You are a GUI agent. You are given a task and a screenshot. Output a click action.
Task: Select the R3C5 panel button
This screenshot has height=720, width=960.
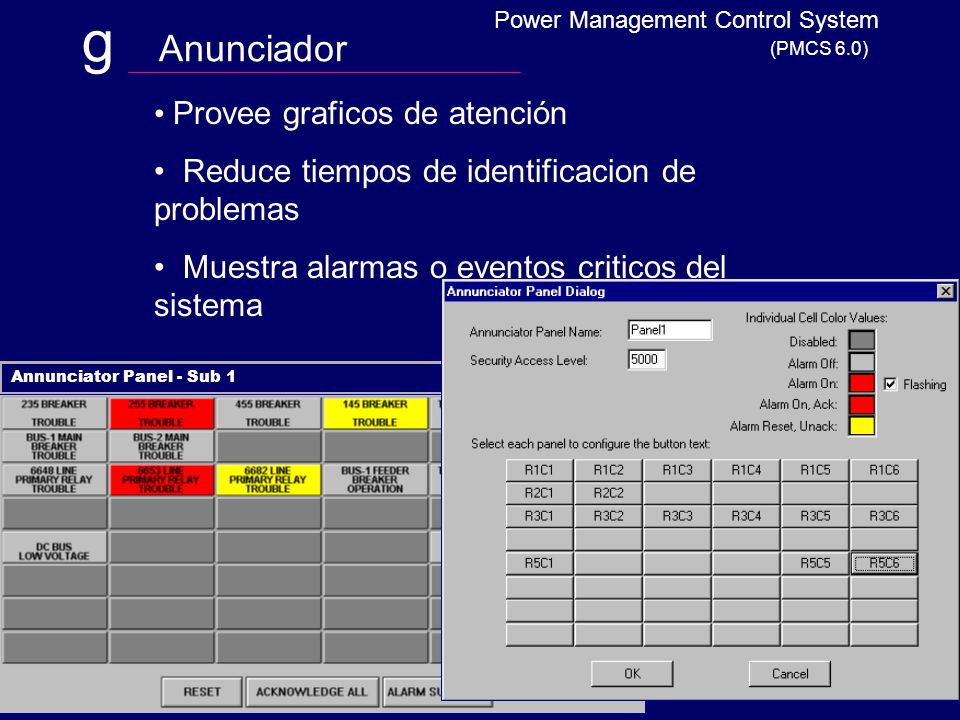[x=816, y=516]
